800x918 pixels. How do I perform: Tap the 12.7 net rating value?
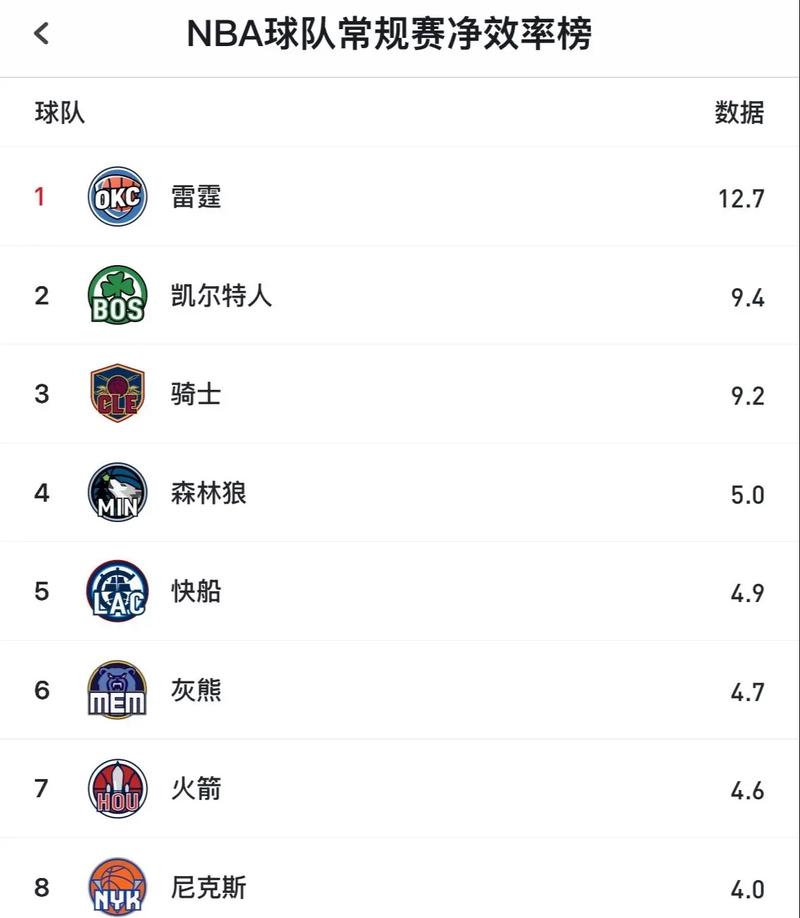tap(741, 198)
